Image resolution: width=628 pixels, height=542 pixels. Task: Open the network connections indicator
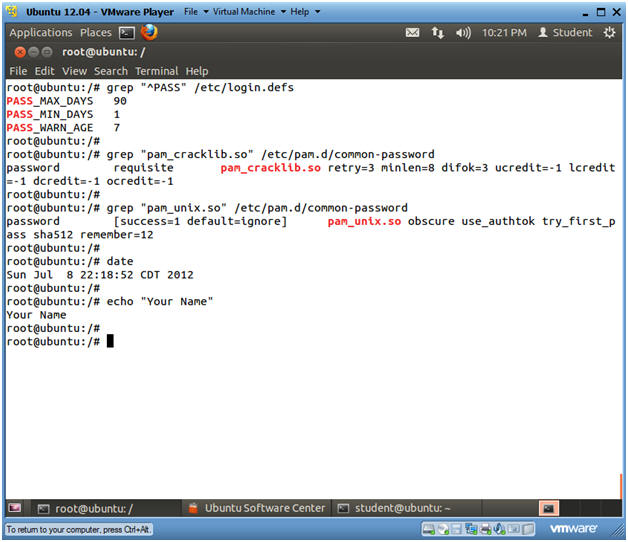pos(437,33)
